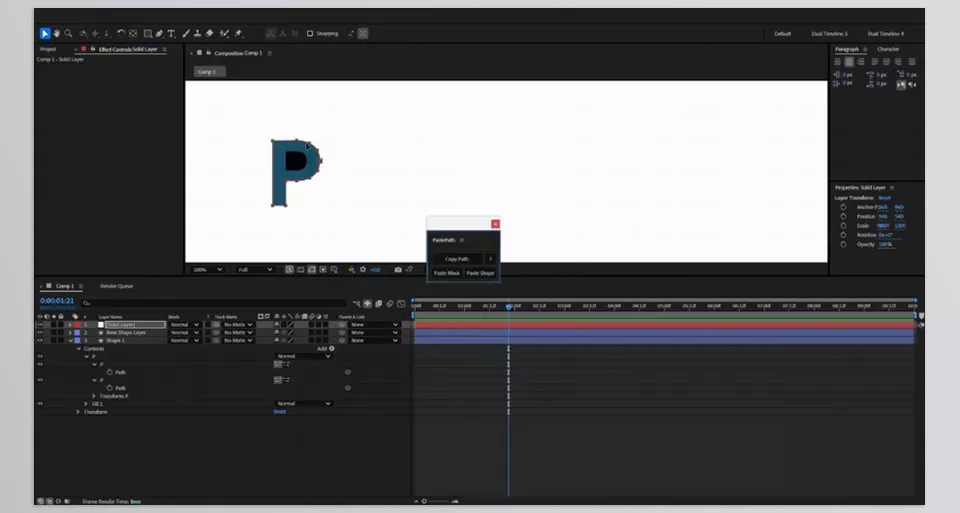Close the PastePath floating panel
The image size is (960, 513).
pos(495,224)
